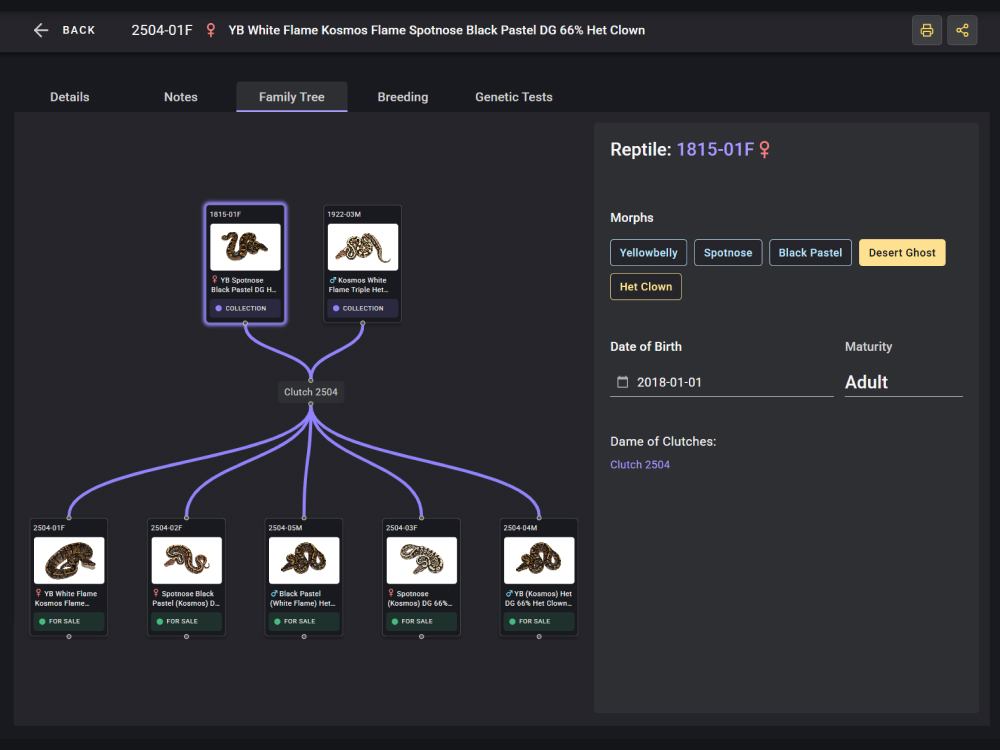Expand descendants below card 2504-05M
The image size is (1000, 750).
(x=304, y=636)
